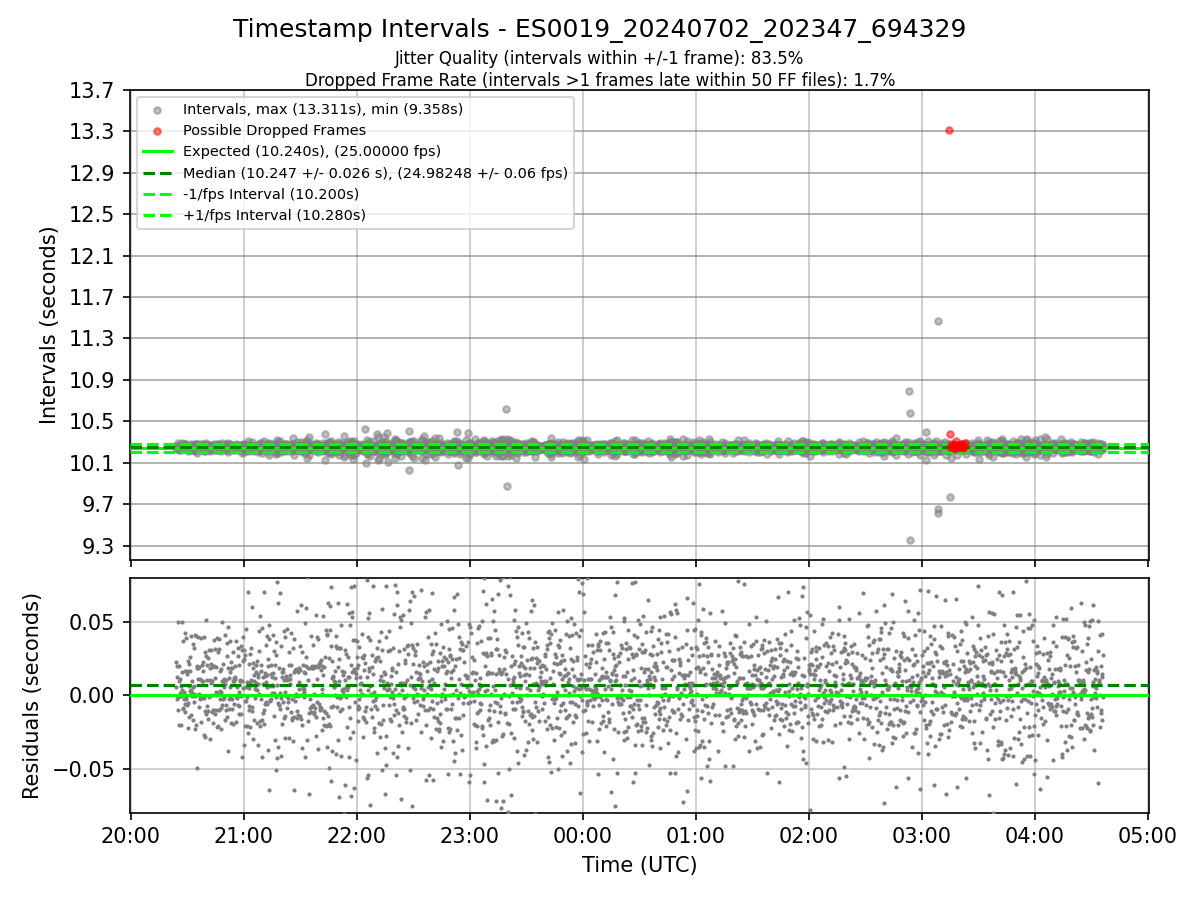Image resolution: width=1200 pixels, height=900 pixels.
Task: Click the 'Residuals (seconds)' y-axis label
Action: (x=31, y=695)
